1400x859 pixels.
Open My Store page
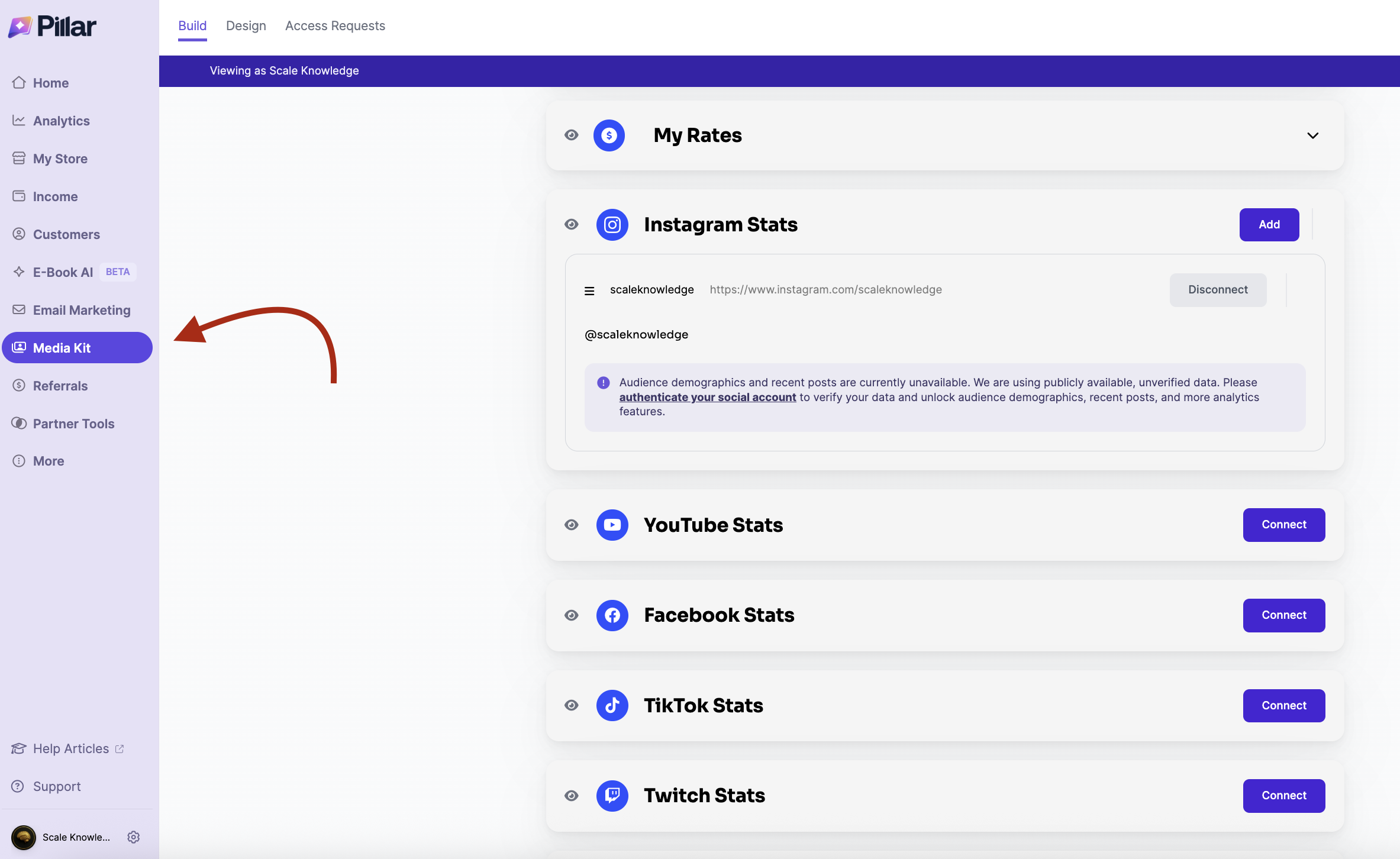(x=77, y=159)
